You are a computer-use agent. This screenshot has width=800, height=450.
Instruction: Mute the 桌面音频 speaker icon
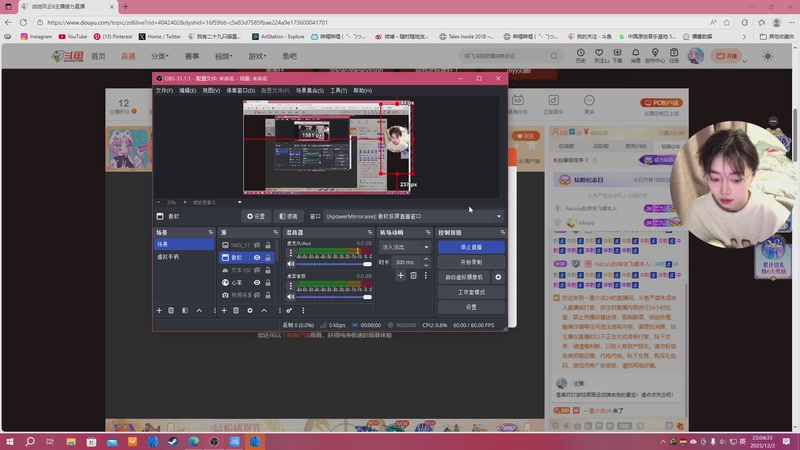tap(291, 296)
